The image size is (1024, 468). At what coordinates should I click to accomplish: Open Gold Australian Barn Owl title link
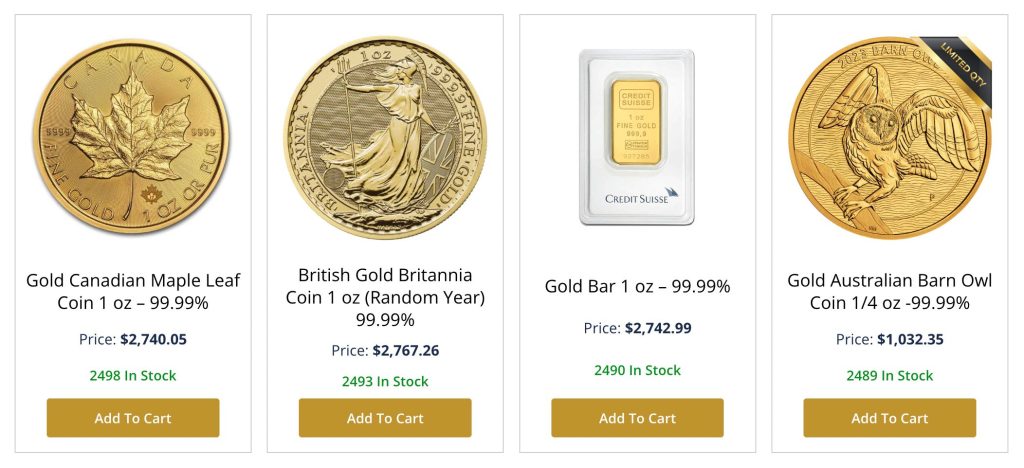click(889, 291)
